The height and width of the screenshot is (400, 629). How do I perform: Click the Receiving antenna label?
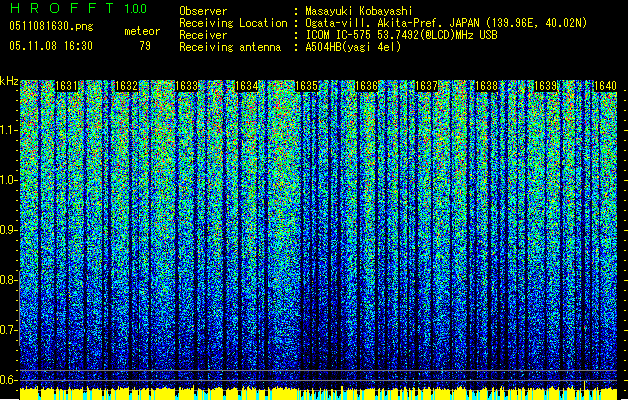[x=230, y=47]
